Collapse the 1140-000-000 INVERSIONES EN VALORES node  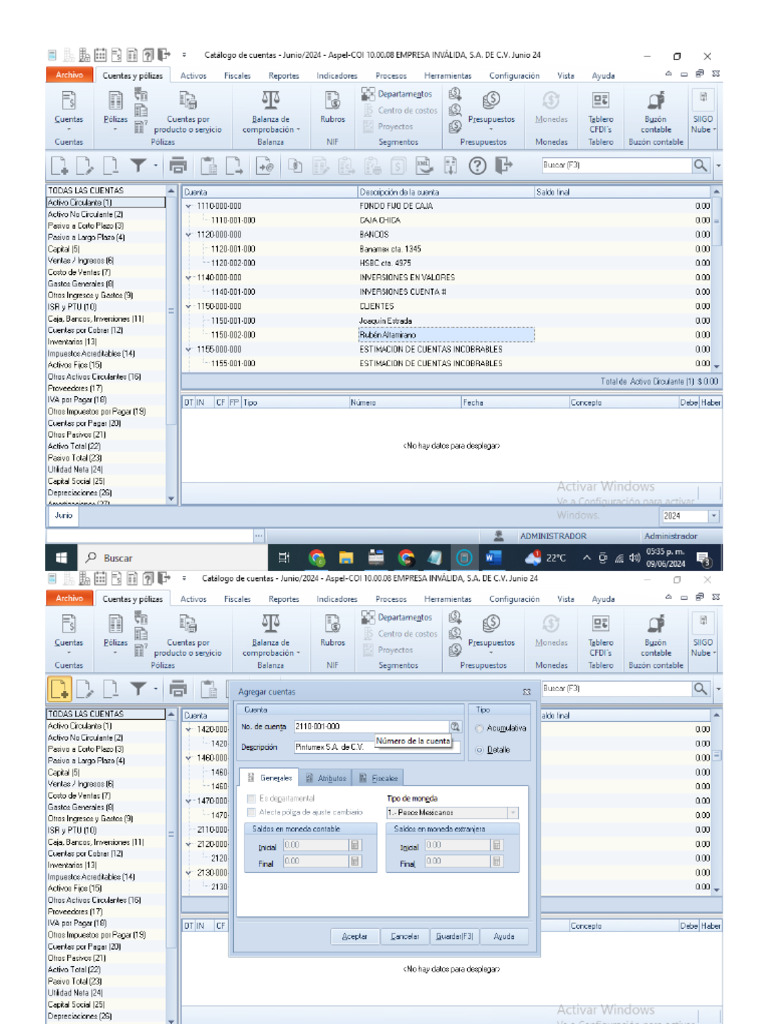click(x=189, y=278)
